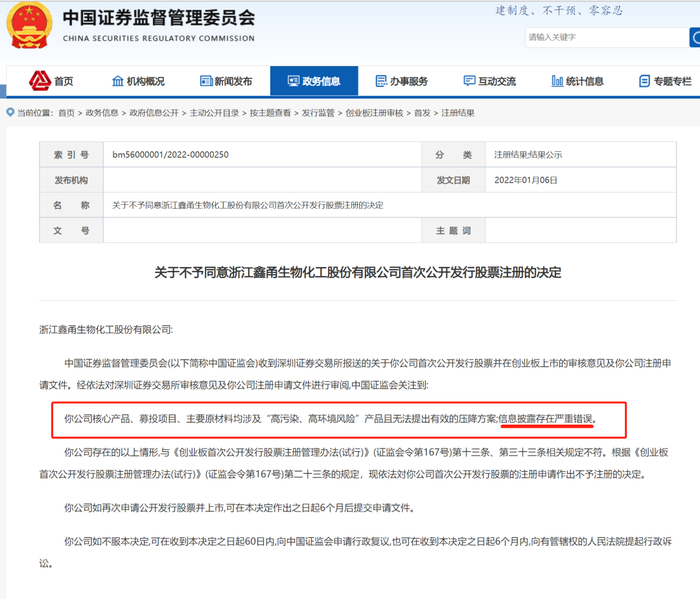Screen dimensions: 700x599
Task: Click the 政务信息 monitor icon
Action: 293,81
